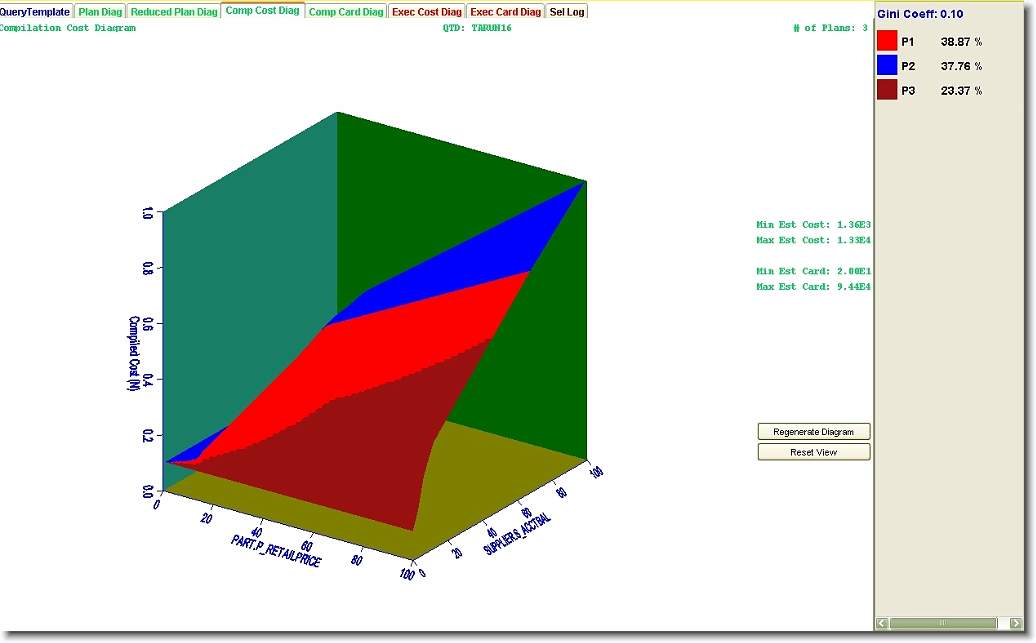Click the Comp Cost Diag tab

point(263,11)
